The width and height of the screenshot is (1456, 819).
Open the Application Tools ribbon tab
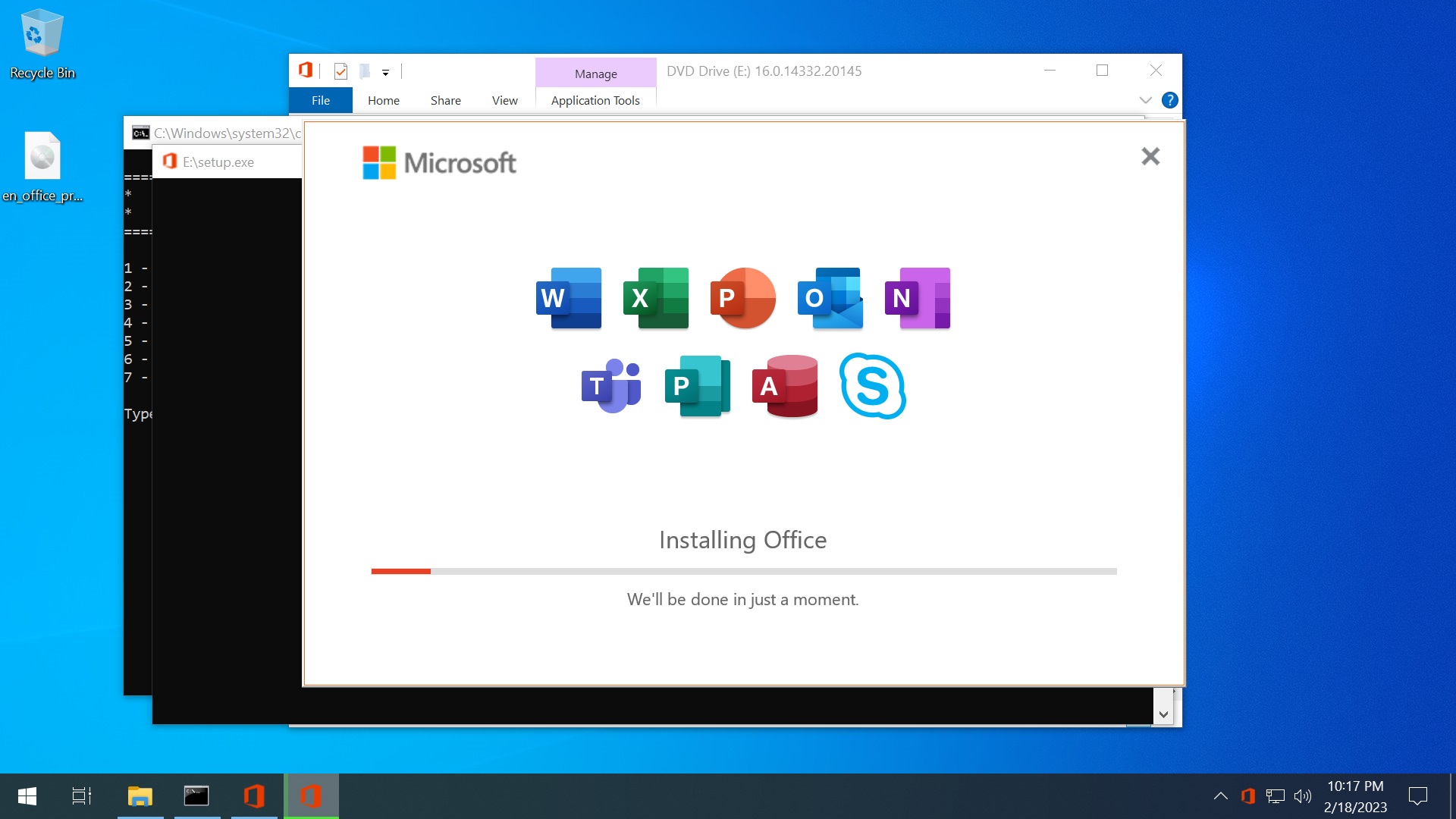596,100
